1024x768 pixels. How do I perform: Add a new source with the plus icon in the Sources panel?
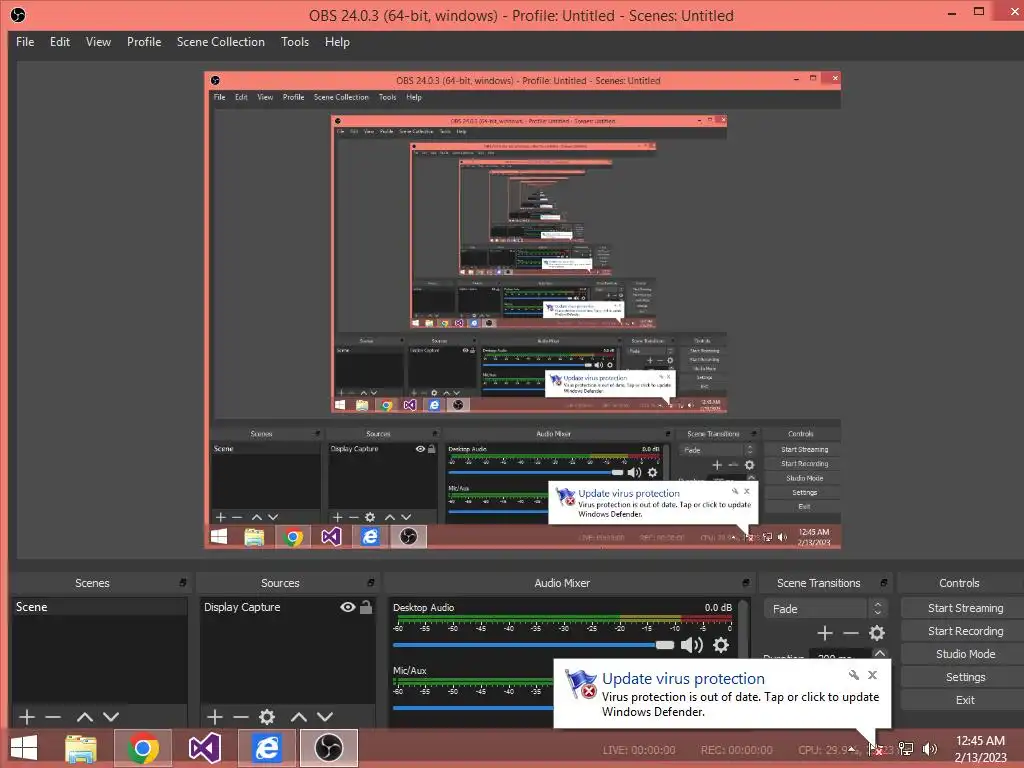click(215, 717)
